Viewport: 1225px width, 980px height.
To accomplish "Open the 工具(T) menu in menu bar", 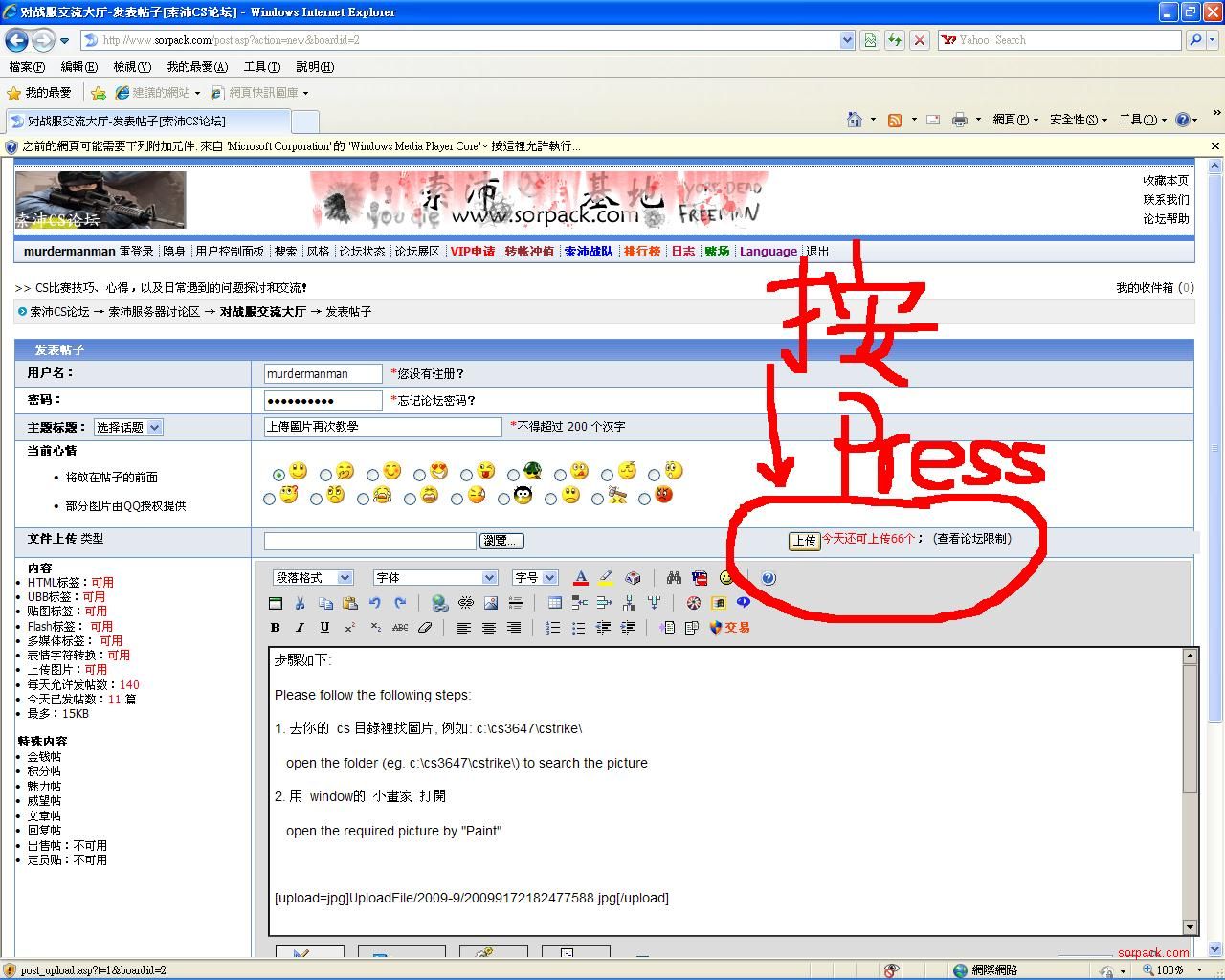I will coord(261,67).
